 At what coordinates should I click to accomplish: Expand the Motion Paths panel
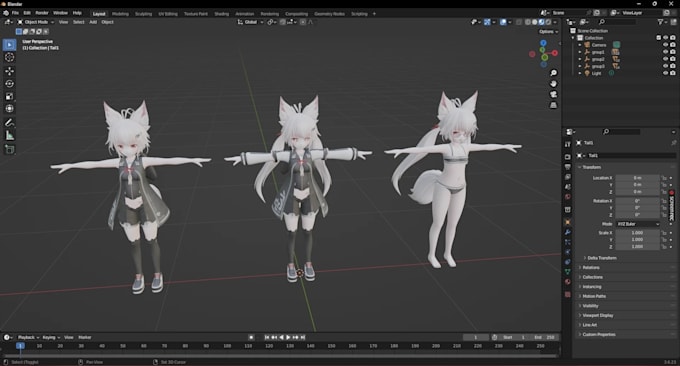click(594, 296)
